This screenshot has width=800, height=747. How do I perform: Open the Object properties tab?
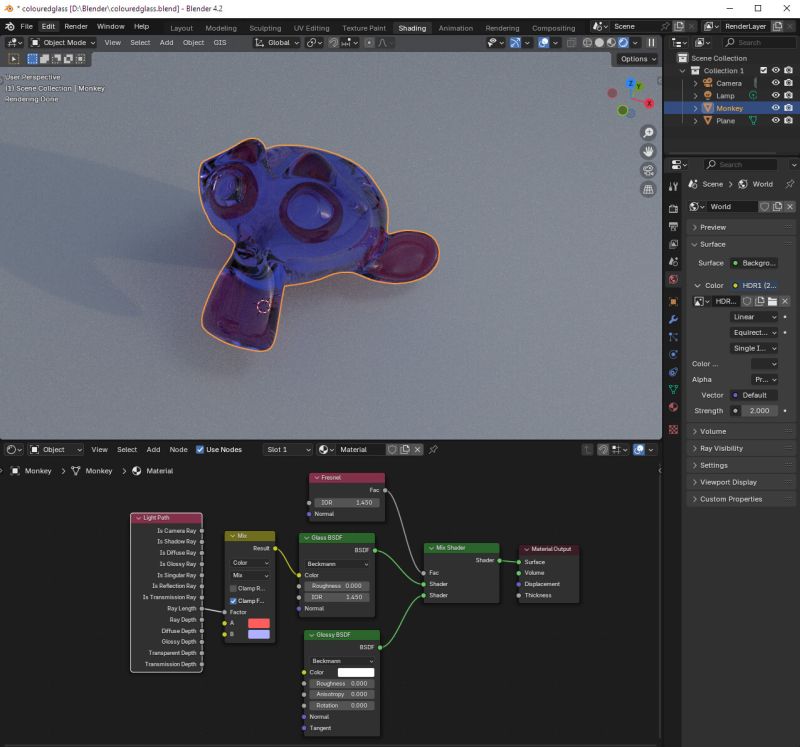(x=673, y=302)
